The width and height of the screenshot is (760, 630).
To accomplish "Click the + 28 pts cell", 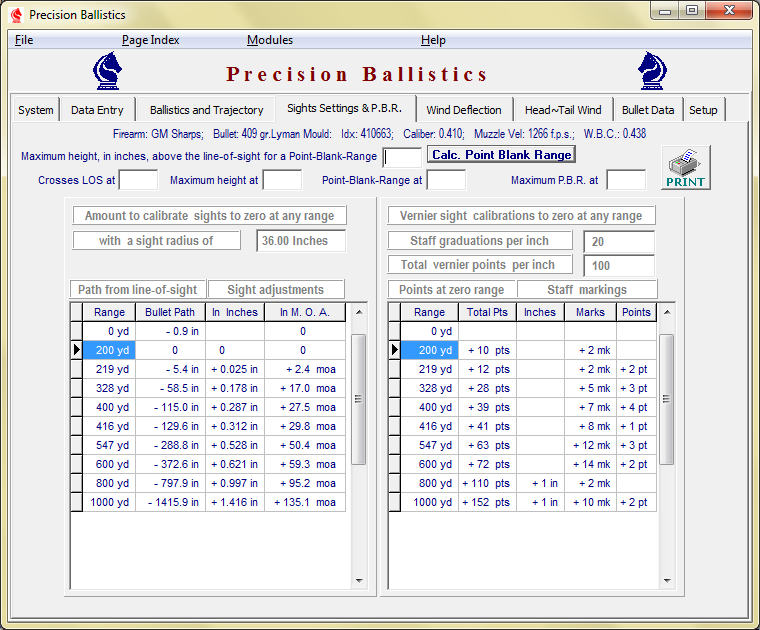I will click(487, 388).
